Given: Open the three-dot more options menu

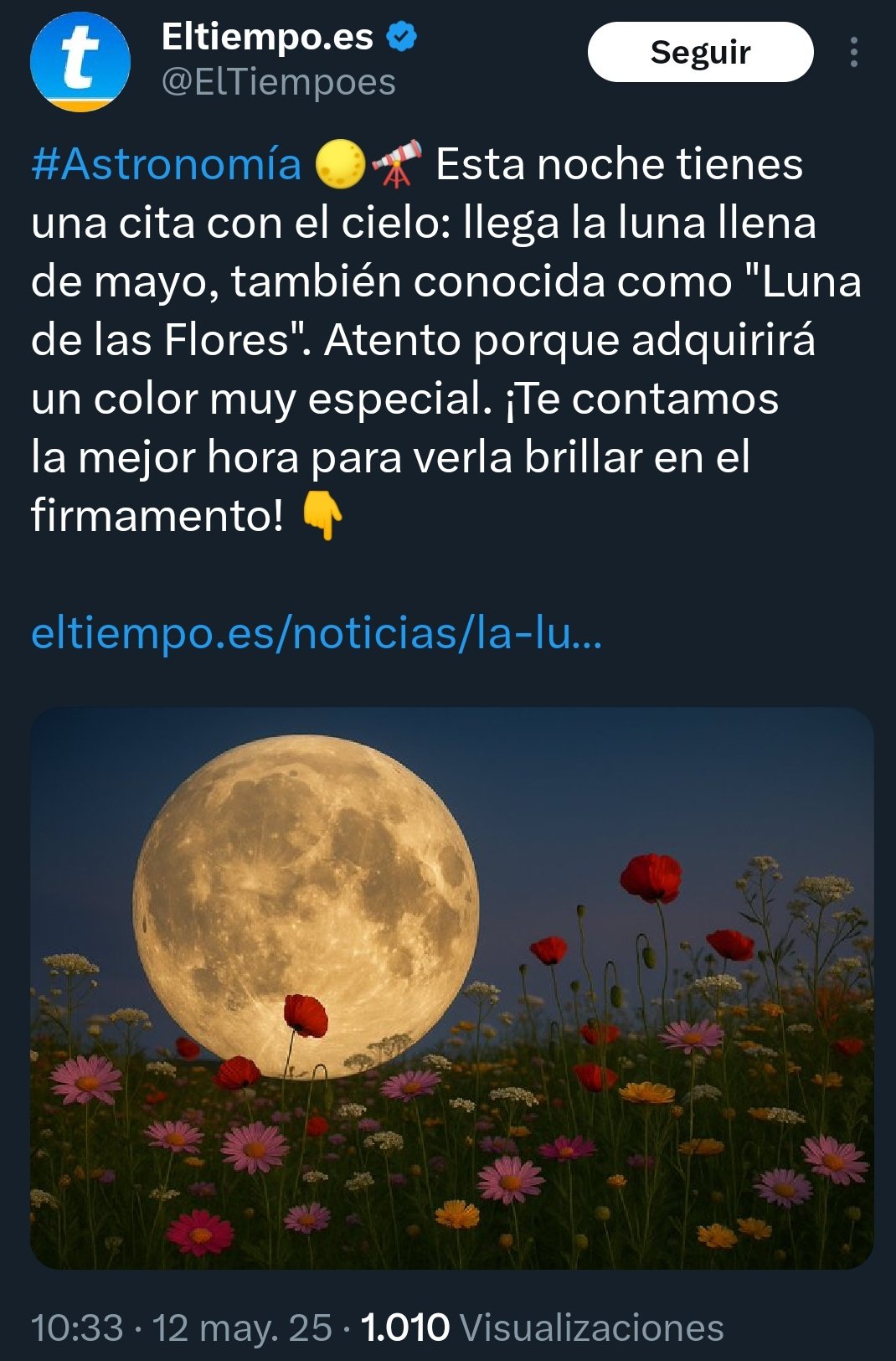Looking at the screenshot, I should click(x=853, y=52).
